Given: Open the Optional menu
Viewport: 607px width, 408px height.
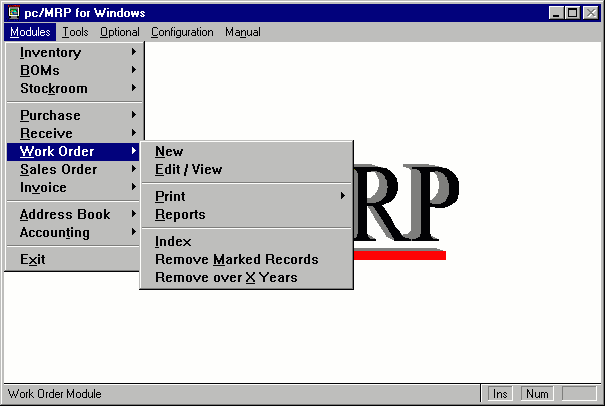Looking at the screenshot, I should [x=120, y=32].
